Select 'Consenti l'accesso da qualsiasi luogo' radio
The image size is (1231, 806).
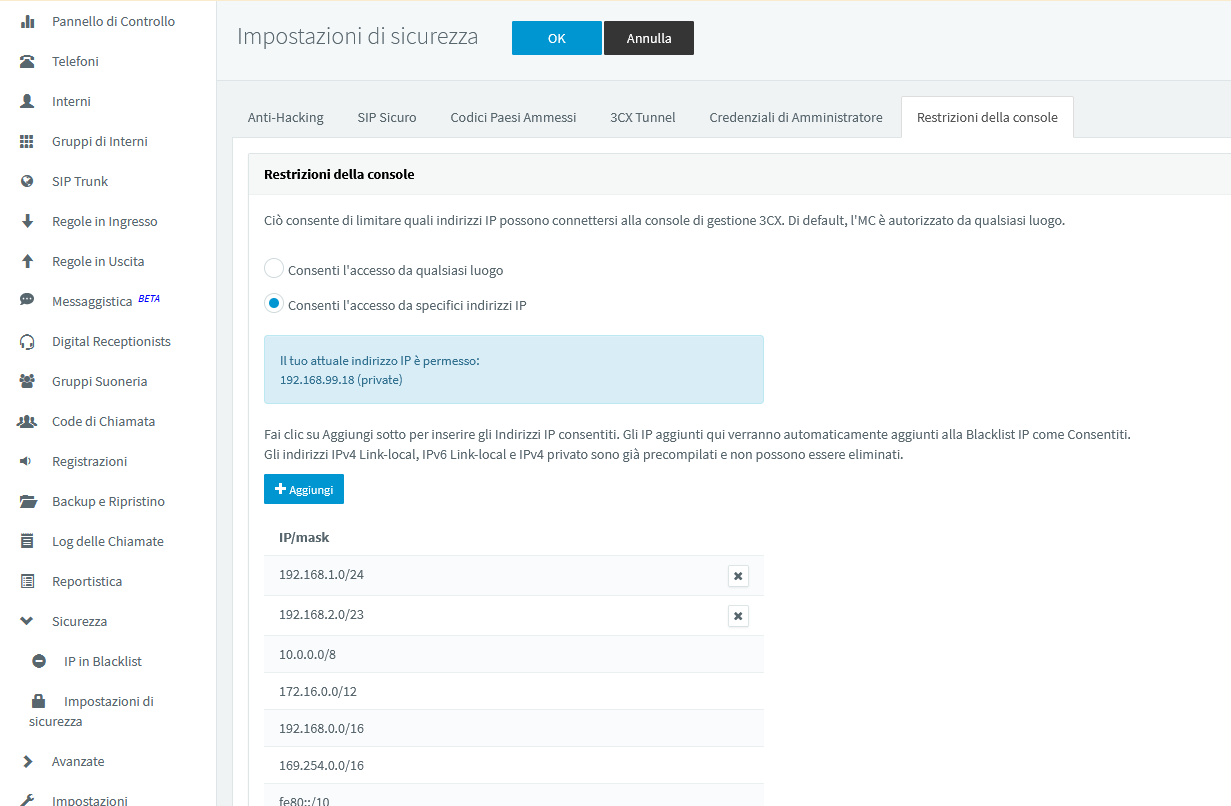coord(274,269)
